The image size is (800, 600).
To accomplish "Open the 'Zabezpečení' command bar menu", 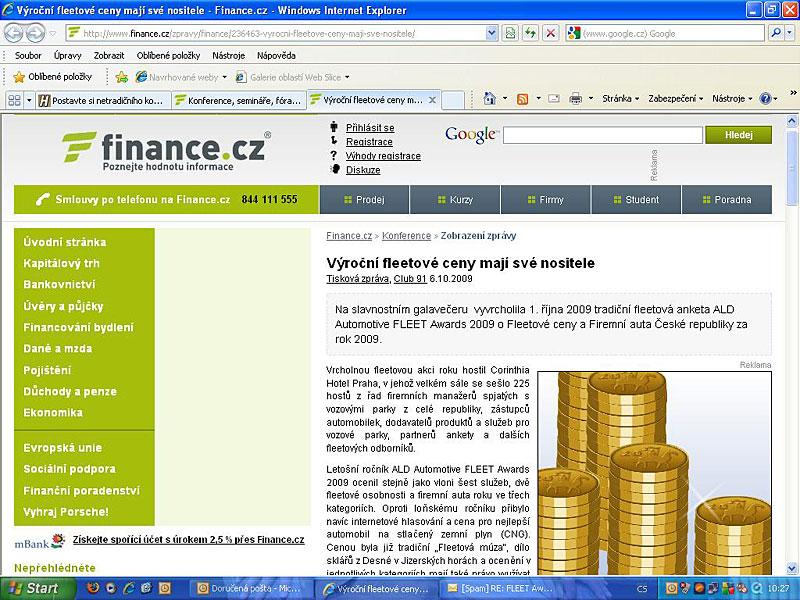I will (x=676, y=99).
